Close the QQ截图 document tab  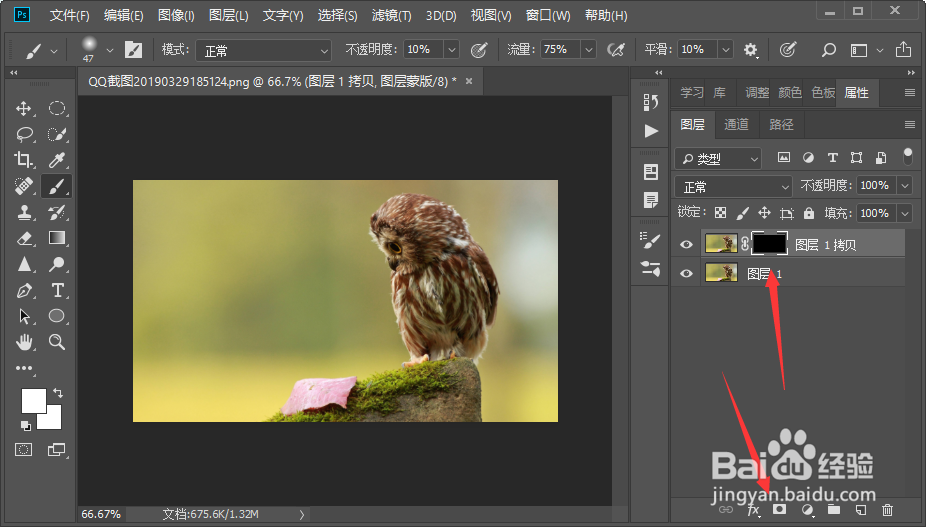(469, 82)
